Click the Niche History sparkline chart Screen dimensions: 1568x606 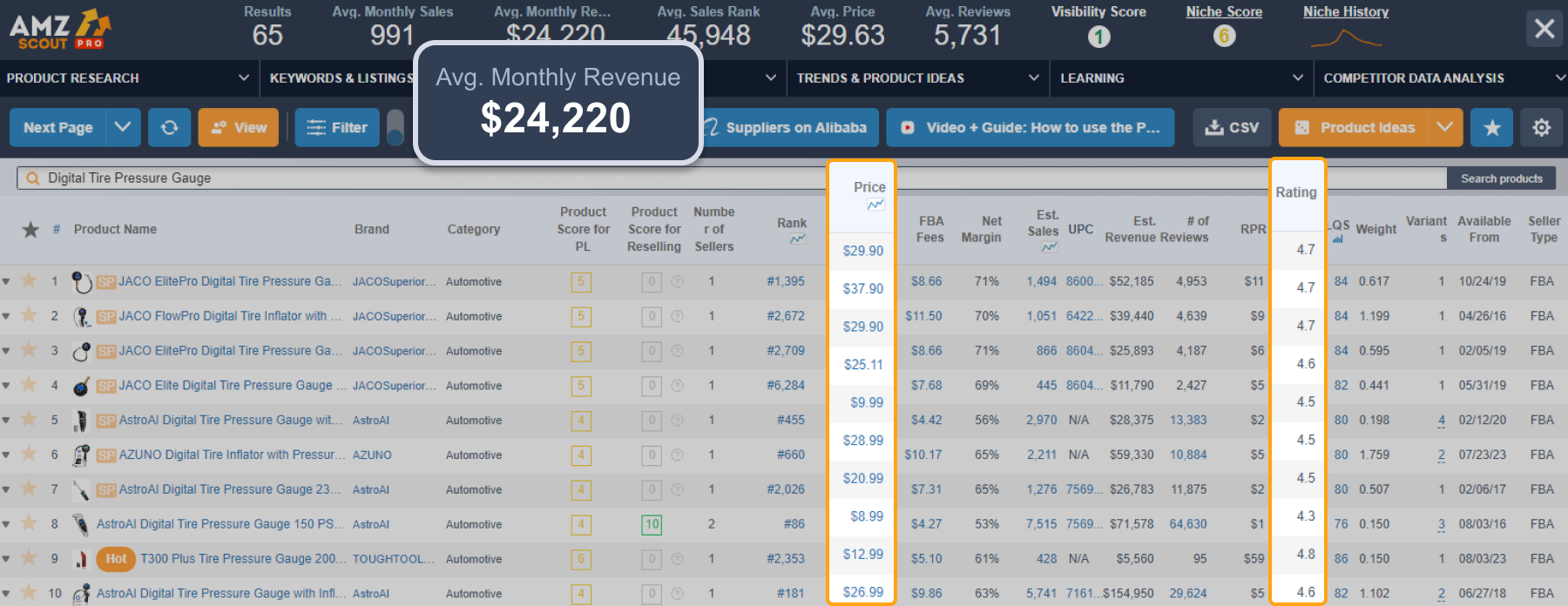point(1346,37)
